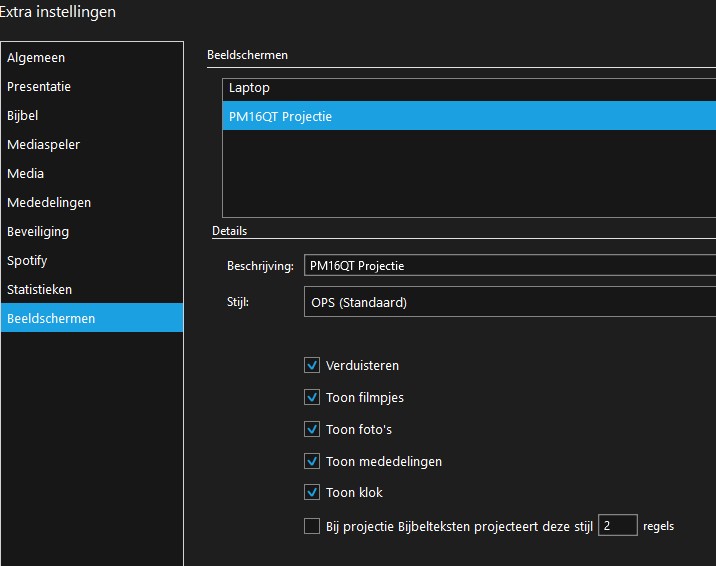Toggle the Toon foto's checkbox
The image size is (716, 566).
pos(312,430)
